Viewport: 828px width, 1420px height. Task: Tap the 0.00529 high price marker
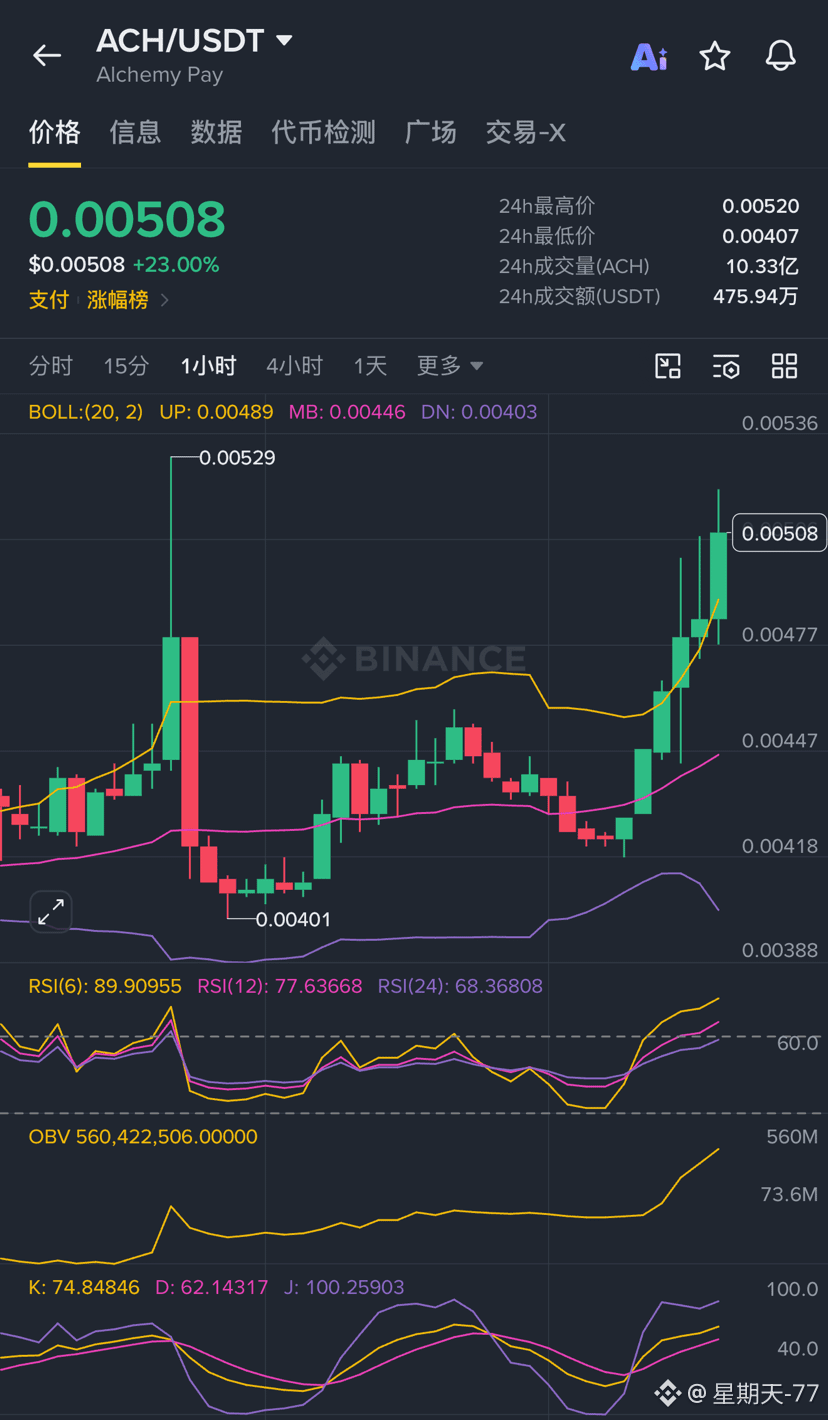(x=237, y=458)
